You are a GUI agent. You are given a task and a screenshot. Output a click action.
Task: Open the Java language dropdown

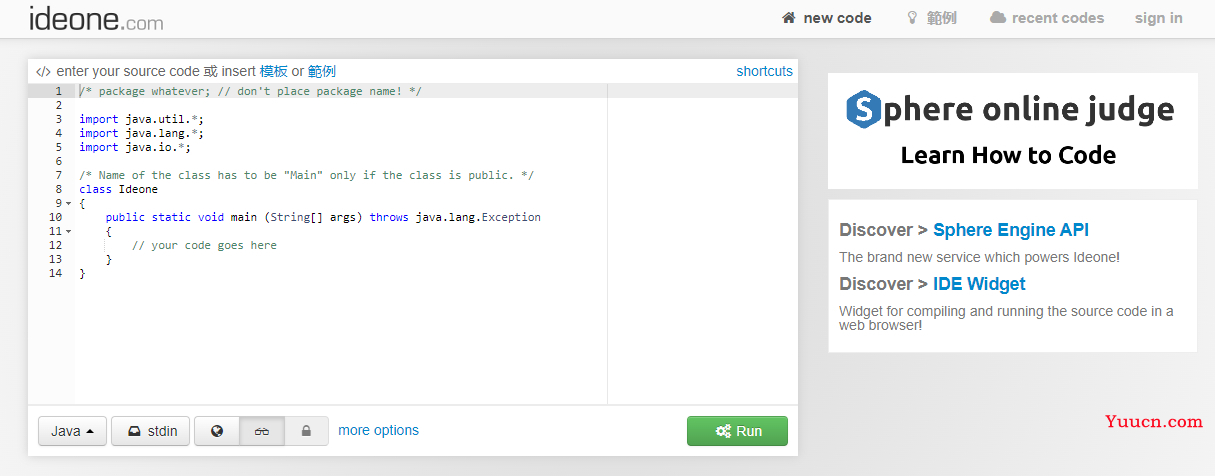72,431
